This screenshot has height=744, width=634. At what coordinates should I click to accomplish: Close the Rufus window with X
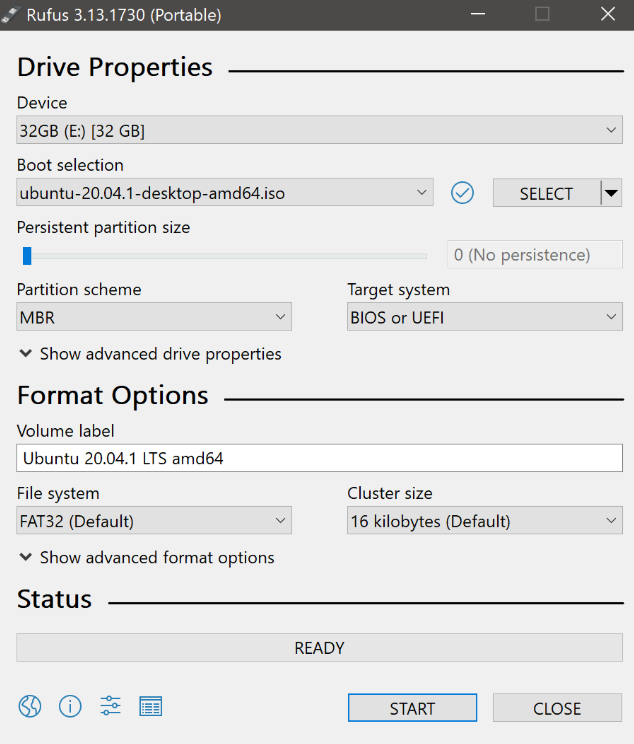[x=608, y=14]
